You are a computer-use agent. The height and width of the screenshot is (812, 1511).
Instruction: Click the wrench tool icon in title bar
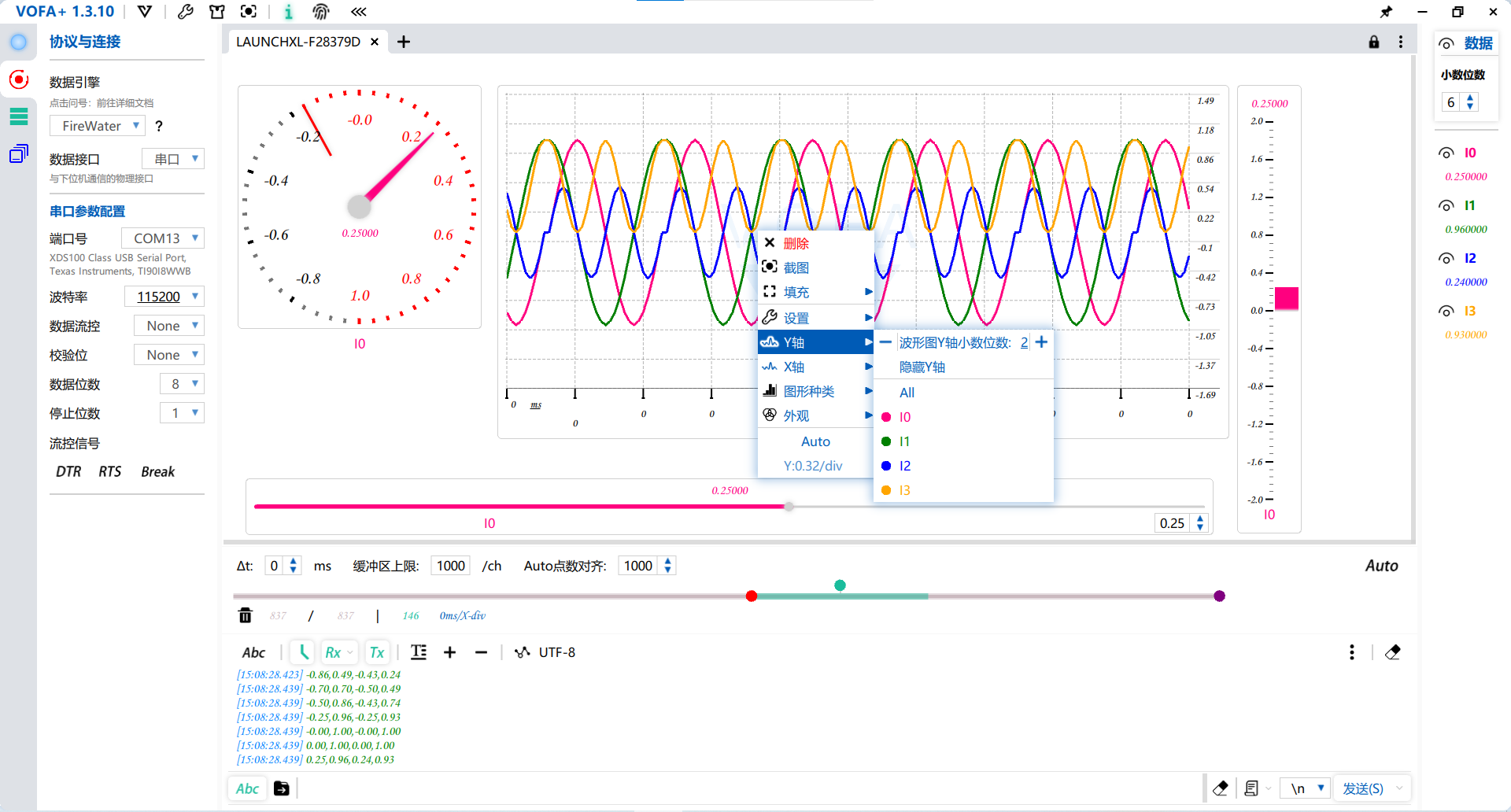click(186, 12)
